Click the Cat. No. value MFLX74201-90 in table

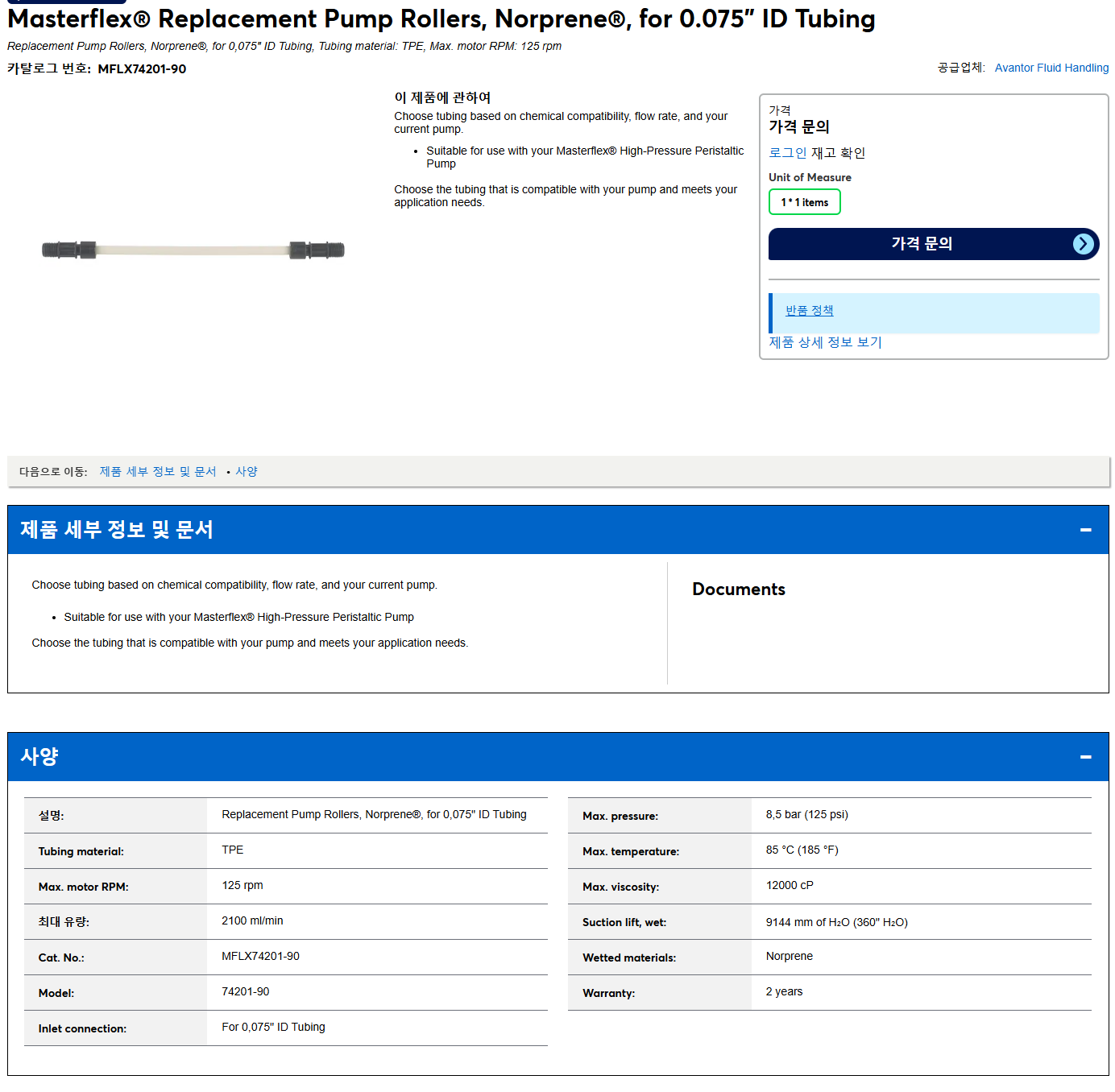[260, 957]
